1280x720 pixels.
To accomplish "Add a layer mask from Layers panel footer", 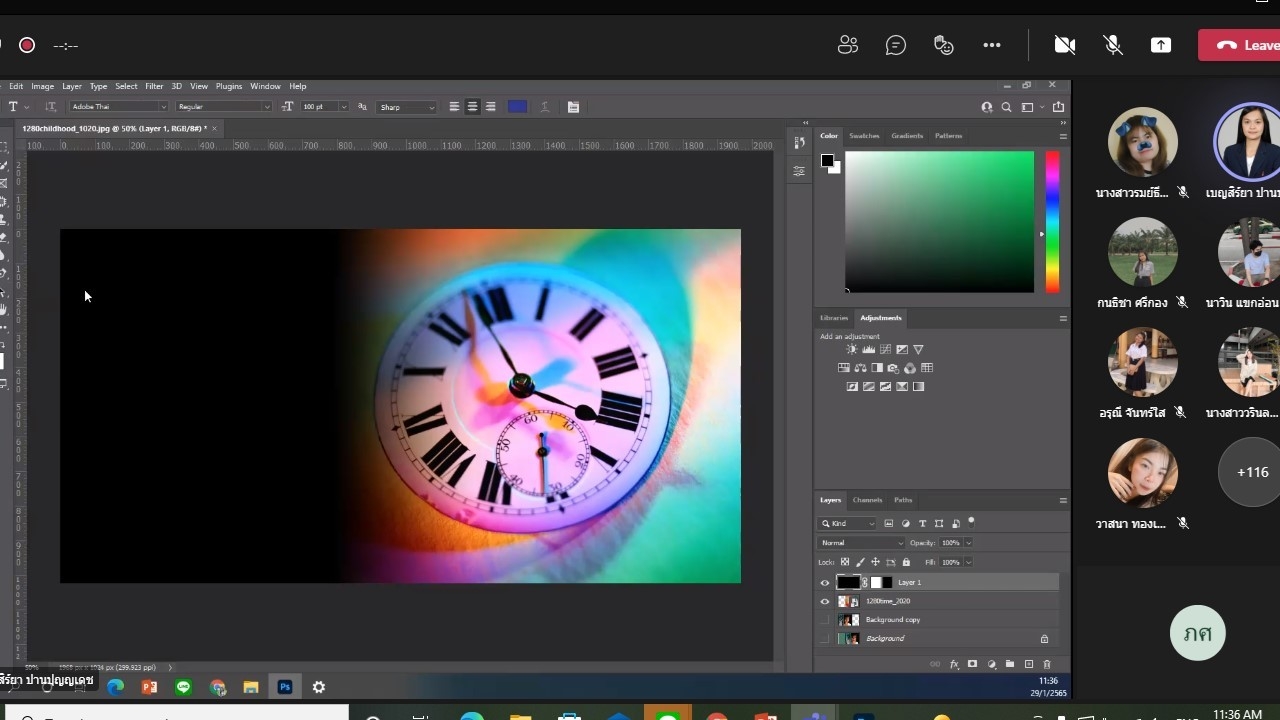I will click(972, 664).
